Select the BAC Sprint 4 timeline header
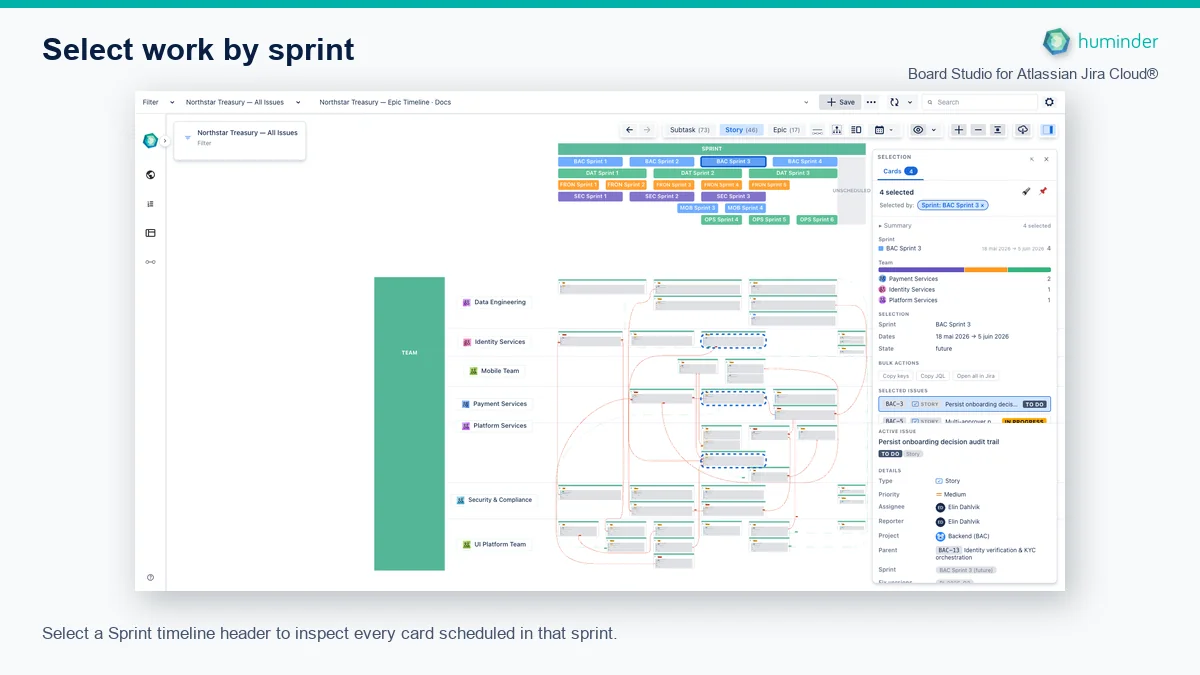The width and height of the screenshot is (1200, 675). coord(805,161)
